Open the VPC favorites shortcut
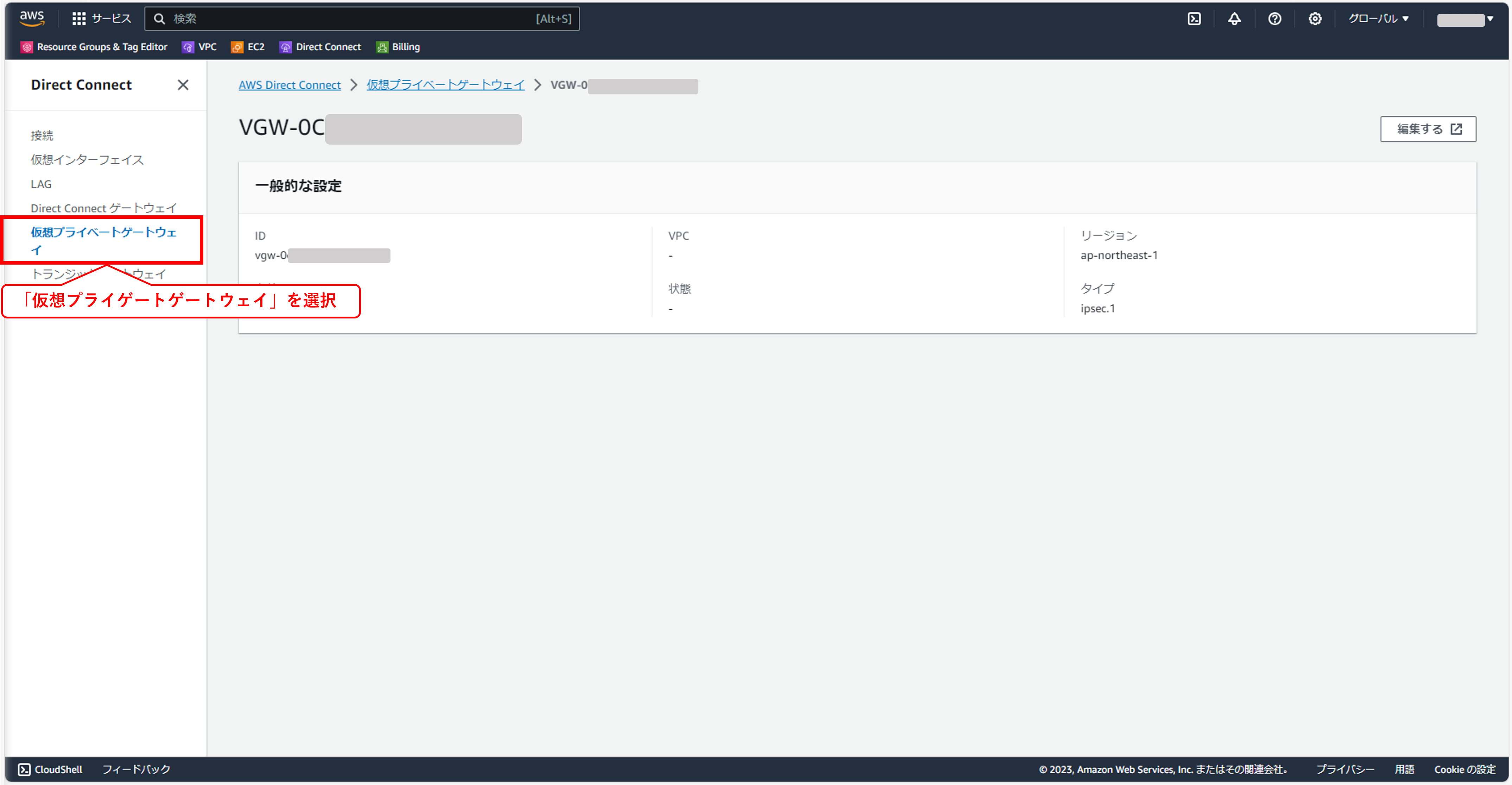 199,47
